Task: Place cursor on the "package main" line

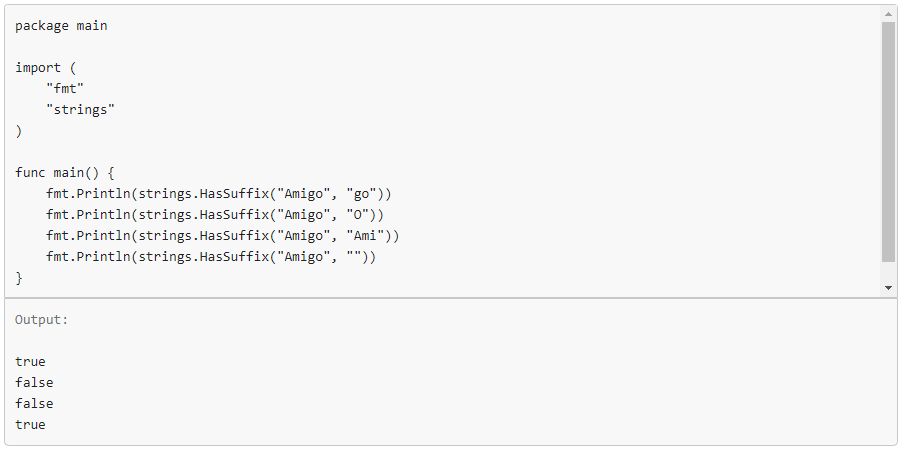Action: (x=61, y=26)
